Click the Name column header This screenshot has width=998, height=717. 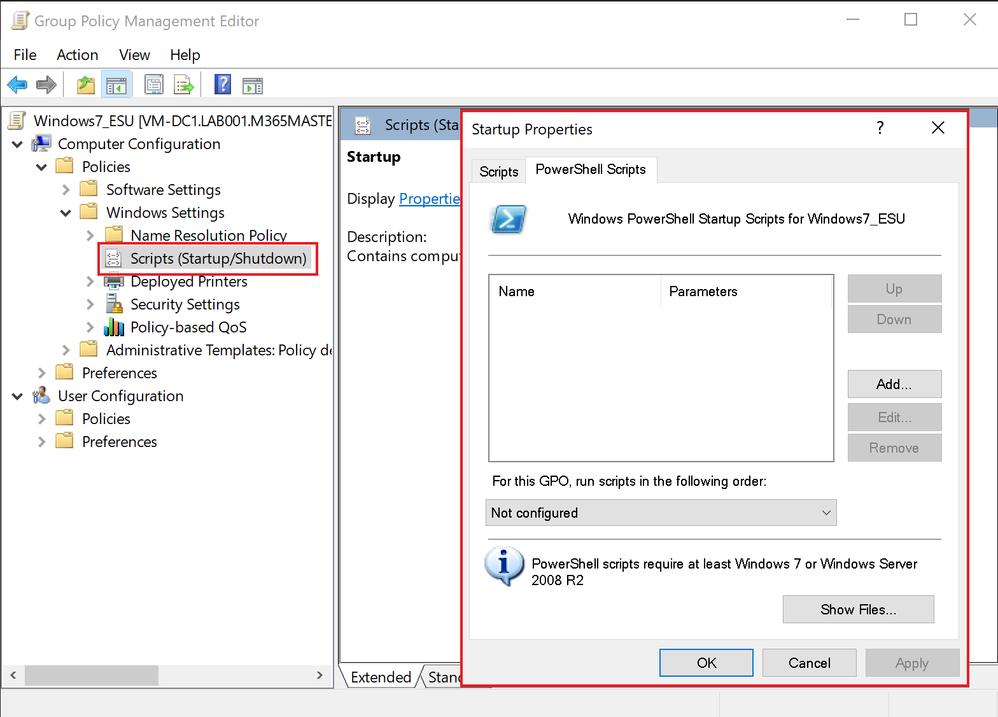coord(575,291)
